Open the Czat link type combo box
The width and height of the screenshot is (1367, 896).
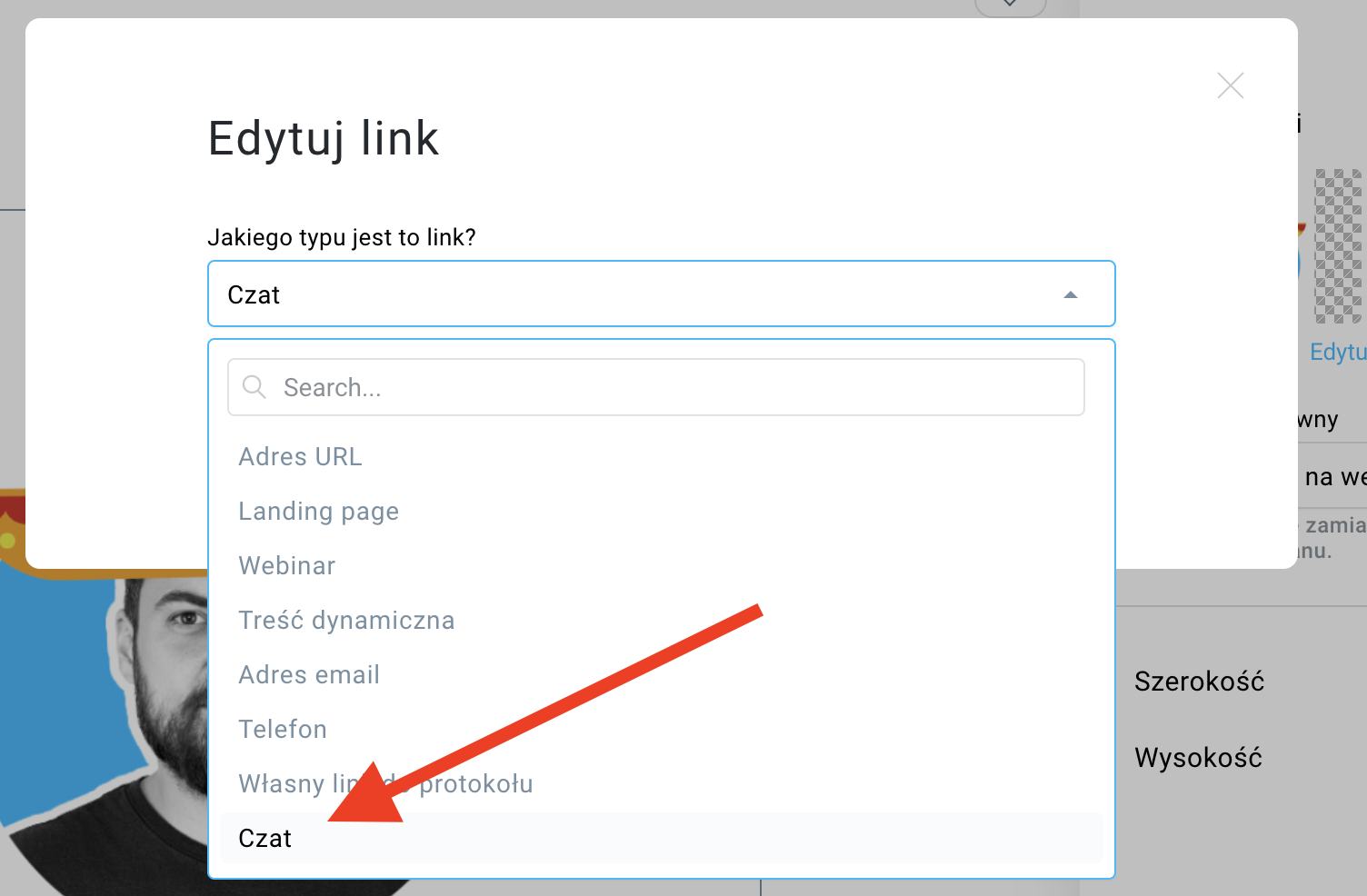point(661,294)
